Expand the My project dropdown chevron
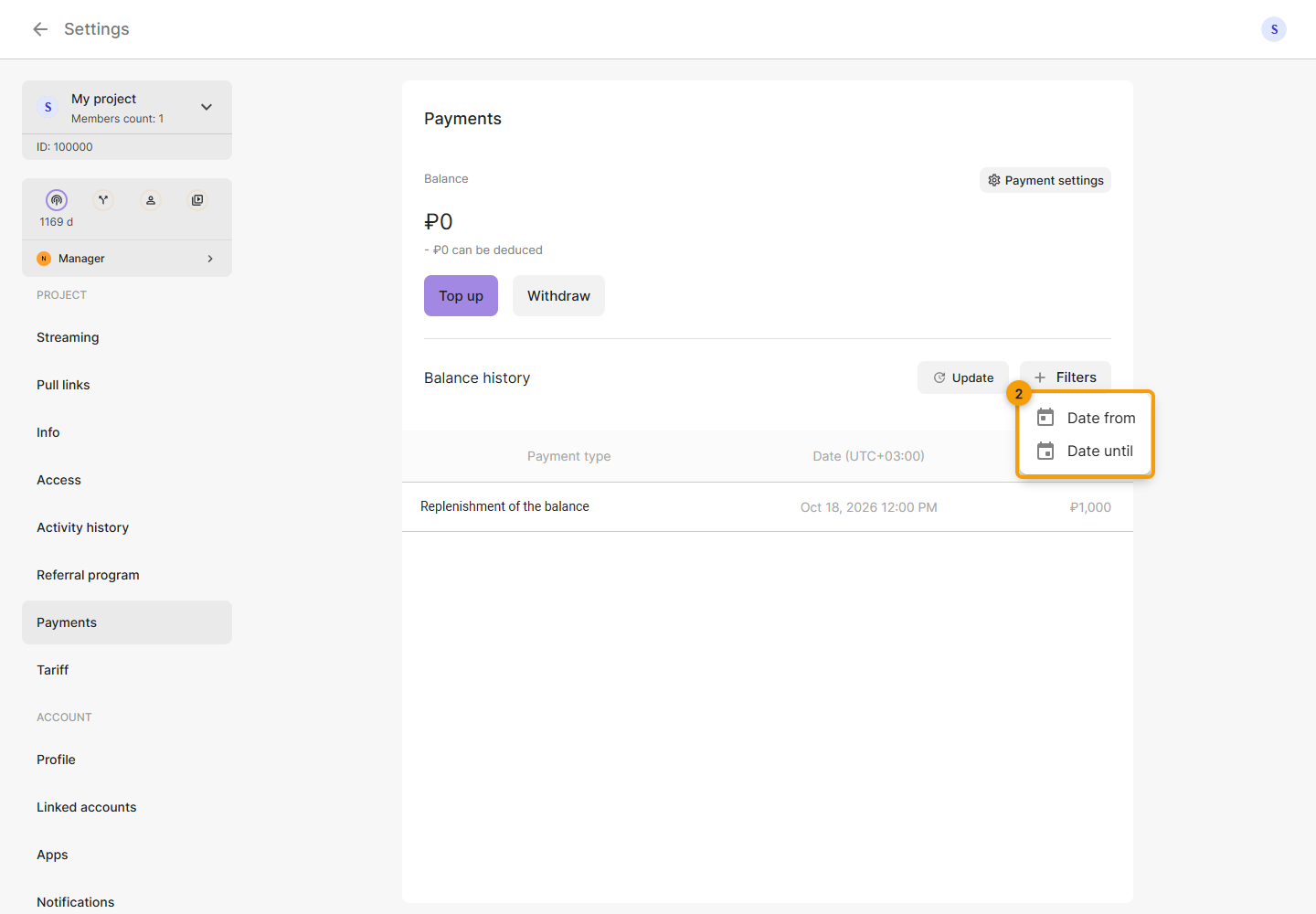Viewport: 1316px width, 914px height. pos(207,107)
